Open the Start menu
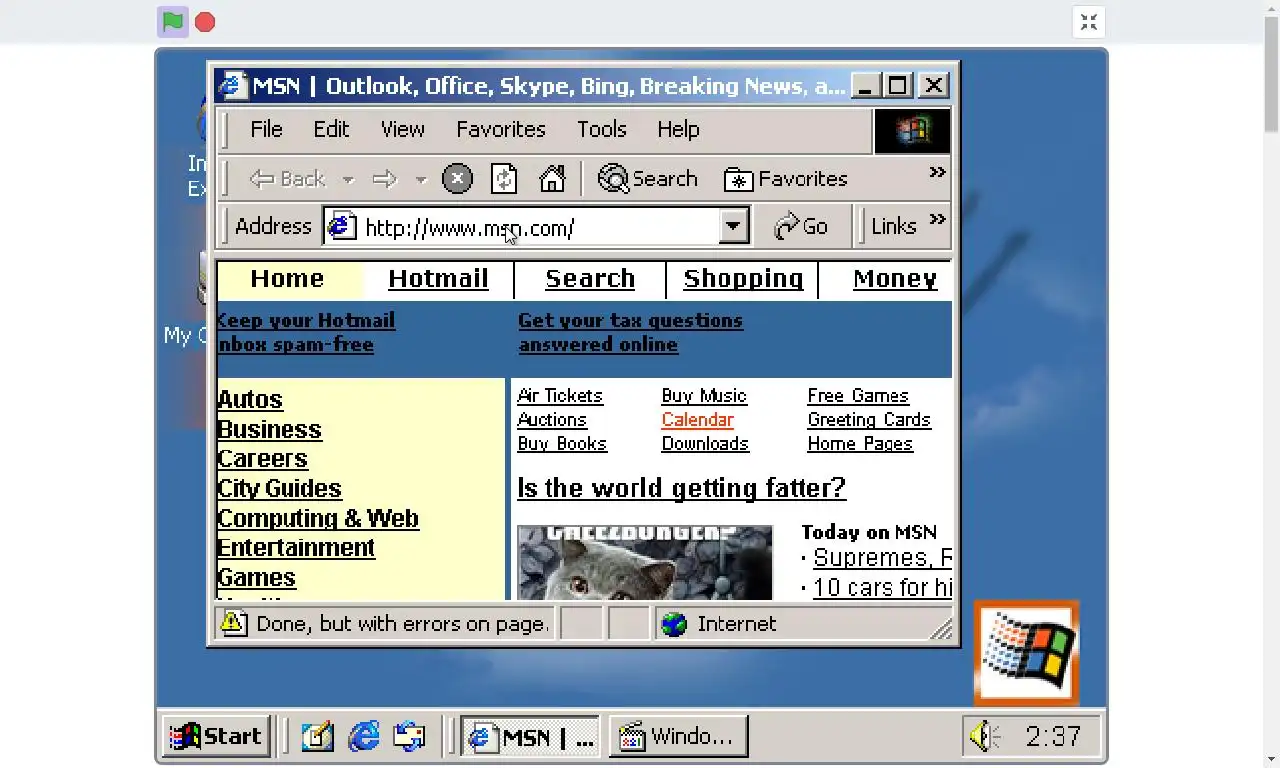 coord(216,737)
